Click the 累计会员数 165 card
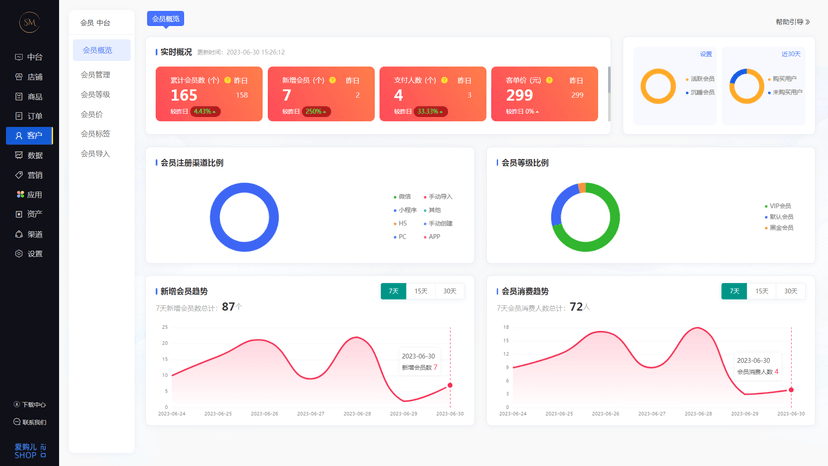Viewport: 828px width, 466px height. tap(209, 94)
